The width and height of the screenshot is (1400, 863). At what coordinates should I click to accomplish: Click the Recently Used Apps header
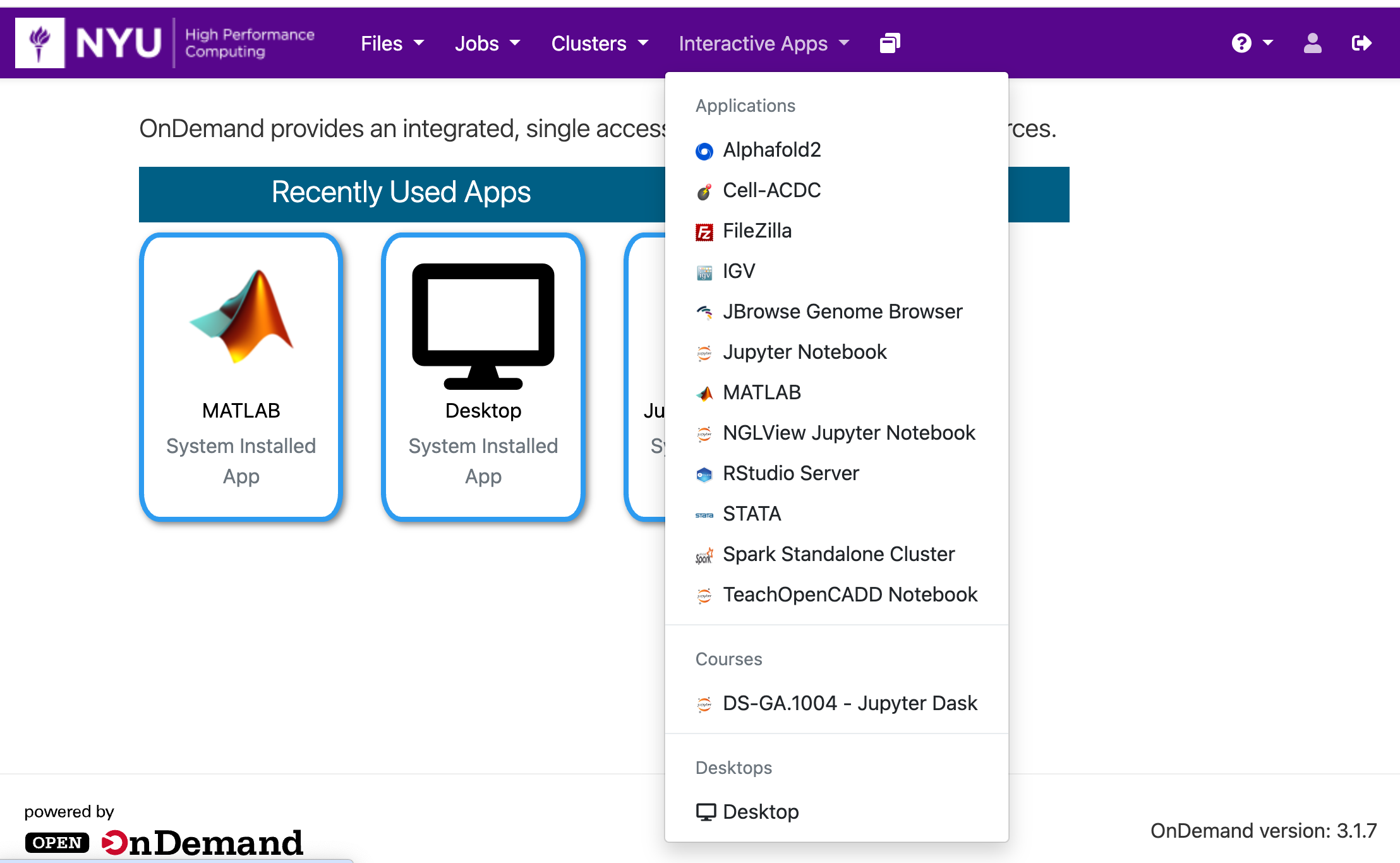pyautogui.click(x=401, y=192)
